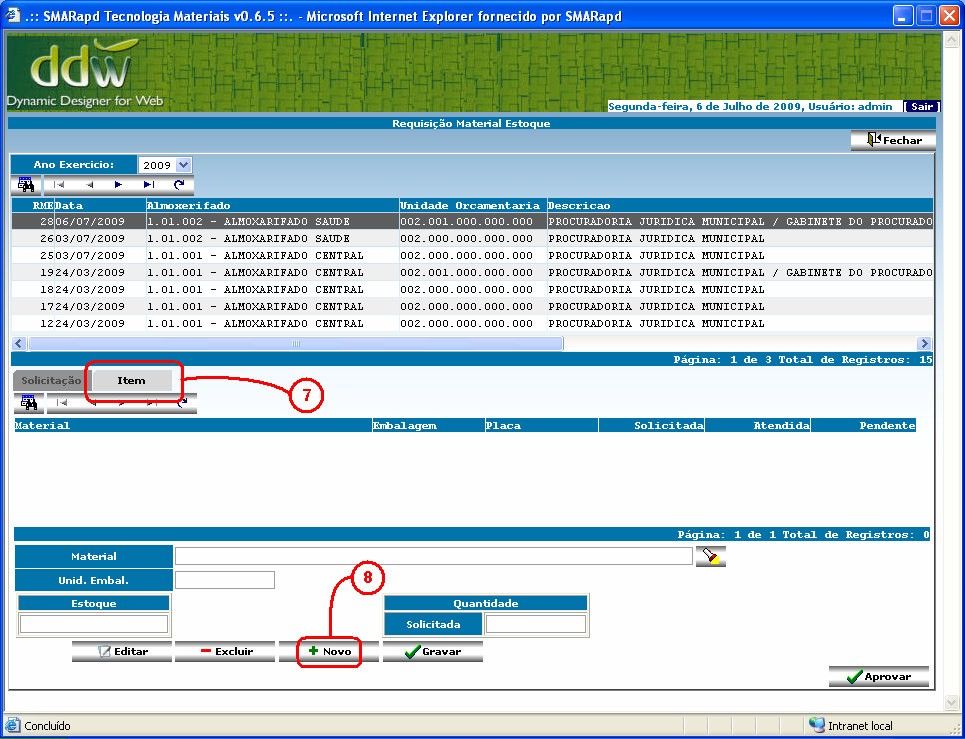Select requisition row 19 dated 24/03/2009
This screenshot has height=739, width=965.
[x=472, y=272]
